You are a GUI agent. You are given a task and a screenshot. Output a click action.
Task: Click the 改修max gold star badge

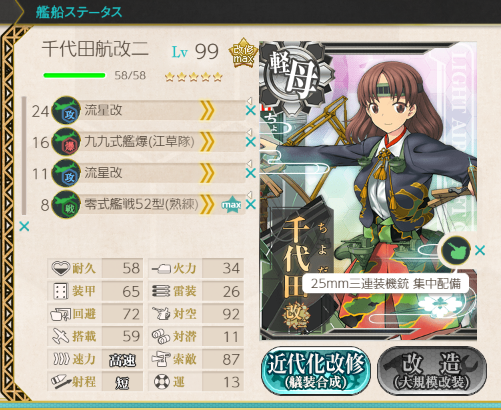tap(243, 53)
